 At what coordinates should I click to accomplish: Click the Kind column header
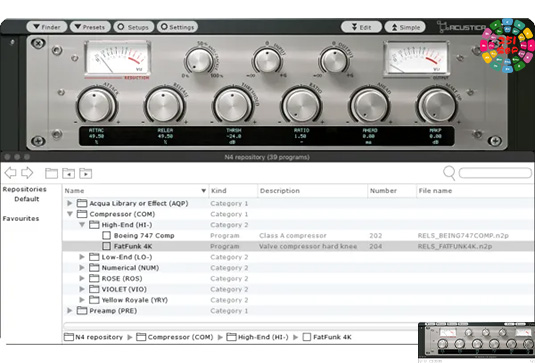coord(233,191)
